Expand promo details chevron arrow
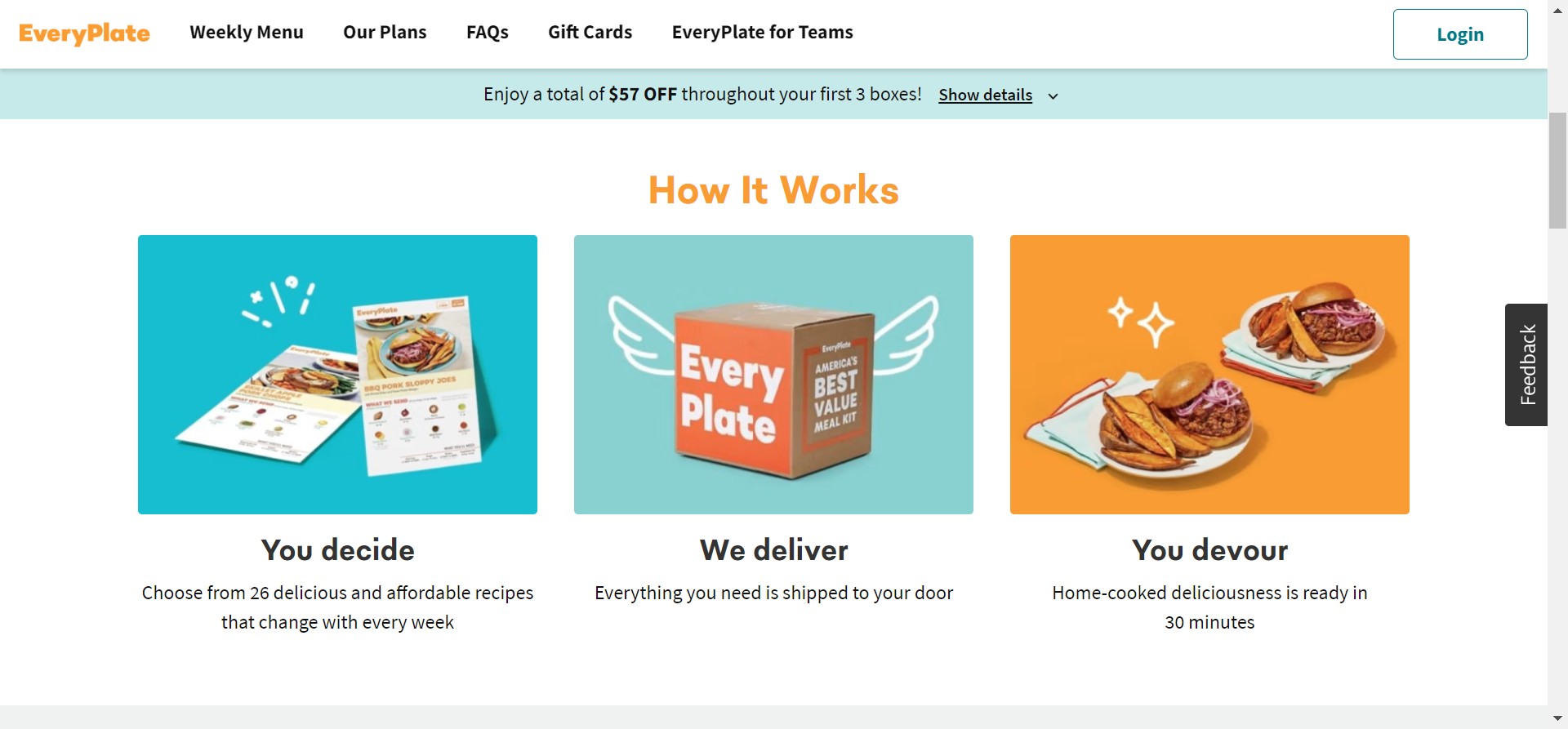 (x=1053, y=96)
